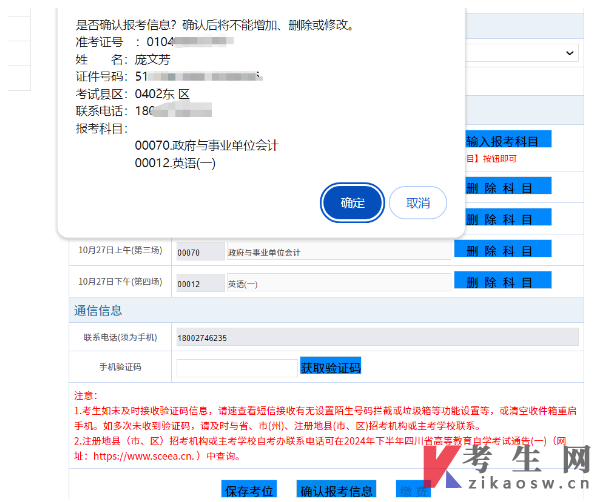Click the subject name field 英语(一)
Image resolution: width=605 pixels, height=502 pixels.
click(x=339, y=284)
